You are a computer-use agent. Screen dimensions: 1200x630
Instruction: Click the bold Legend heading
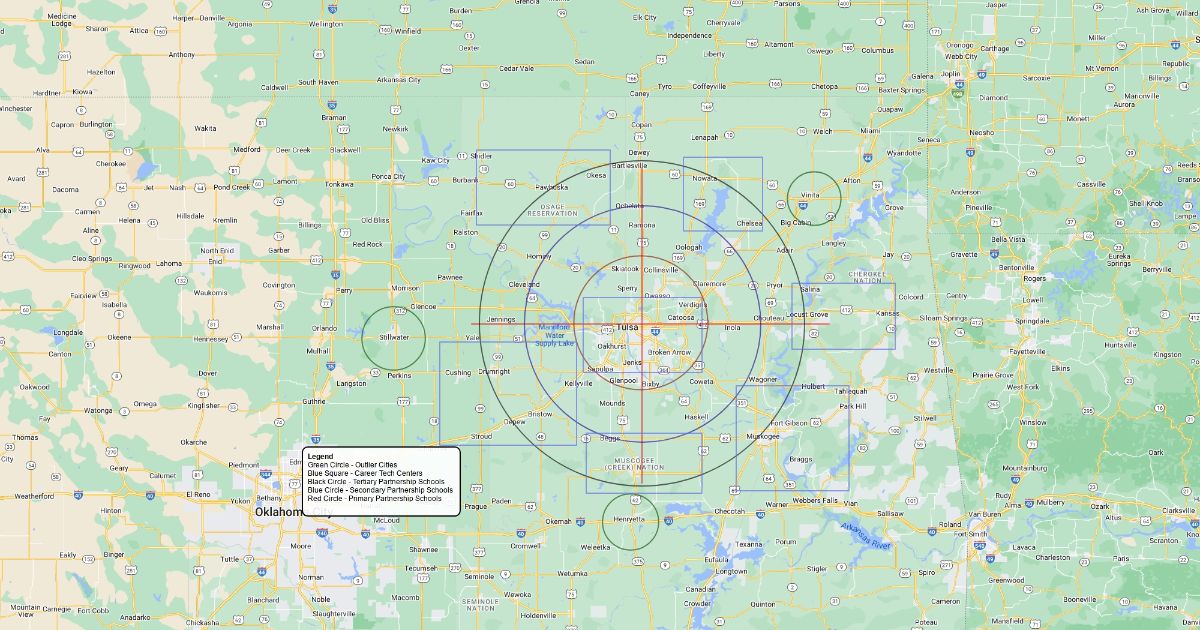pos(321,456)
